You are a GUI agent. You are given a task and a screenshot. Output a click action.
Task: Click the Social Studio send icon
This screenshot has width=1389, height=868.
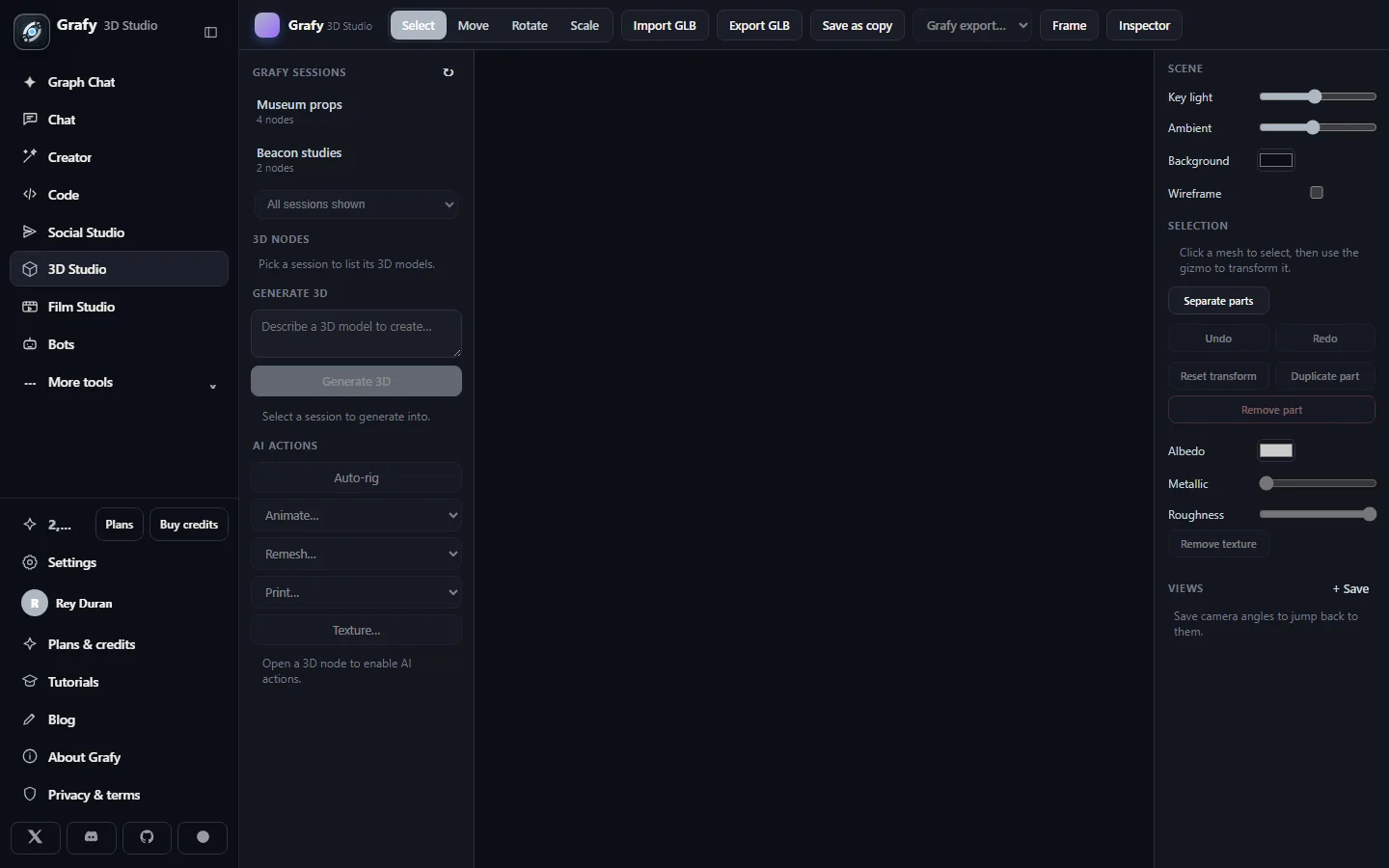point(30,232)
